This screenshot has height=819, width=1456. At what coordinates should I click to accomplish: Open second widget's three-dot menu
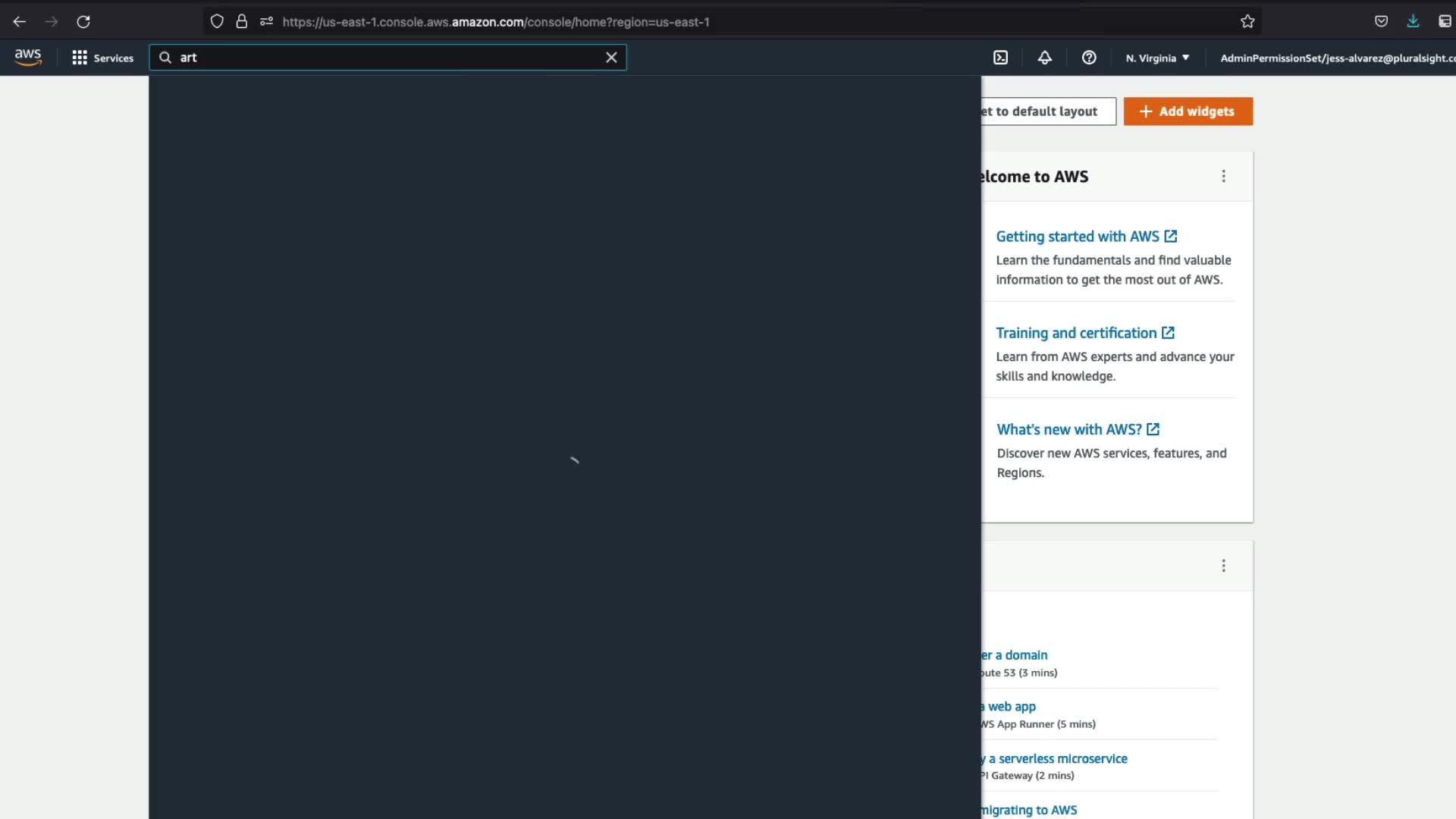(1223, 566)
